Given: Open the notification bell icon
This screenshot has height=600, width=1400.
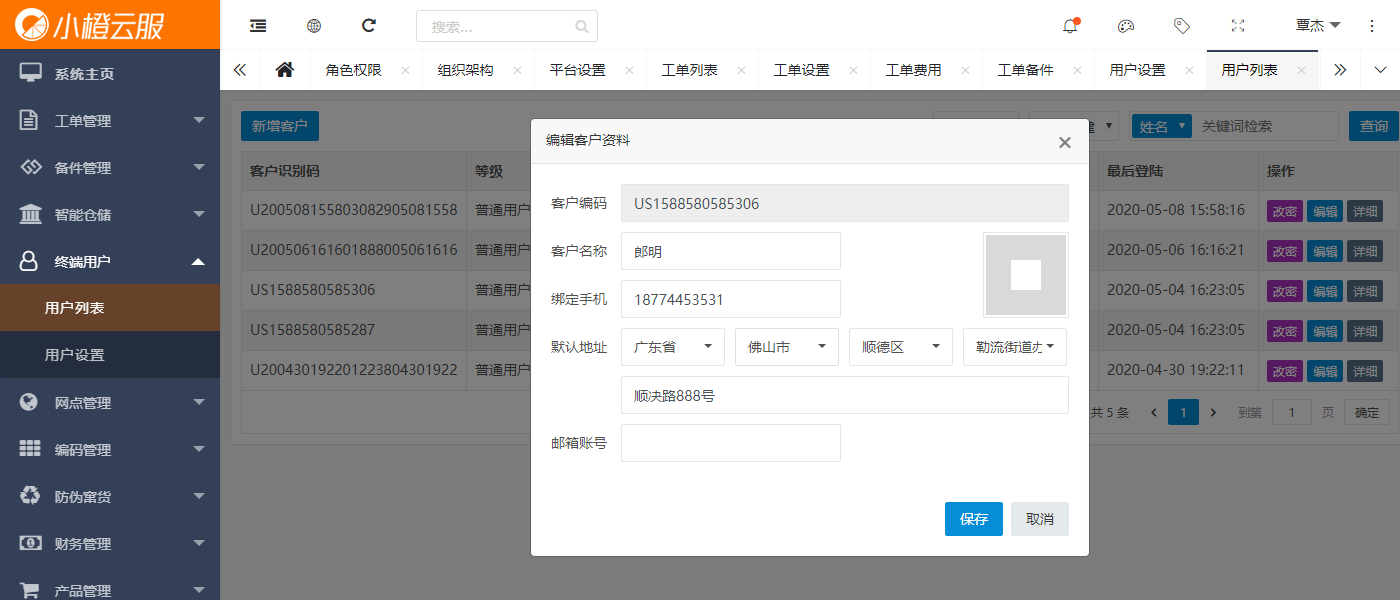Looking at the screenshot, I should [x=1070, y=26].
